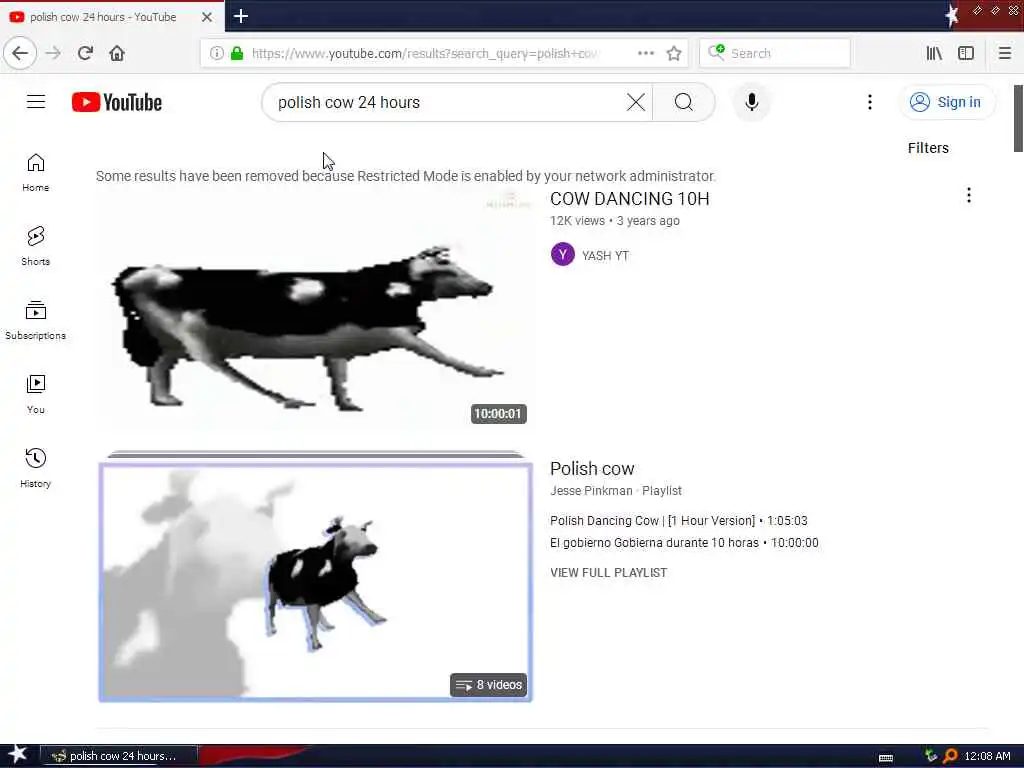Open search Filters
The height and width of the screenshot is (768, 1024).
tap(928, 148)
